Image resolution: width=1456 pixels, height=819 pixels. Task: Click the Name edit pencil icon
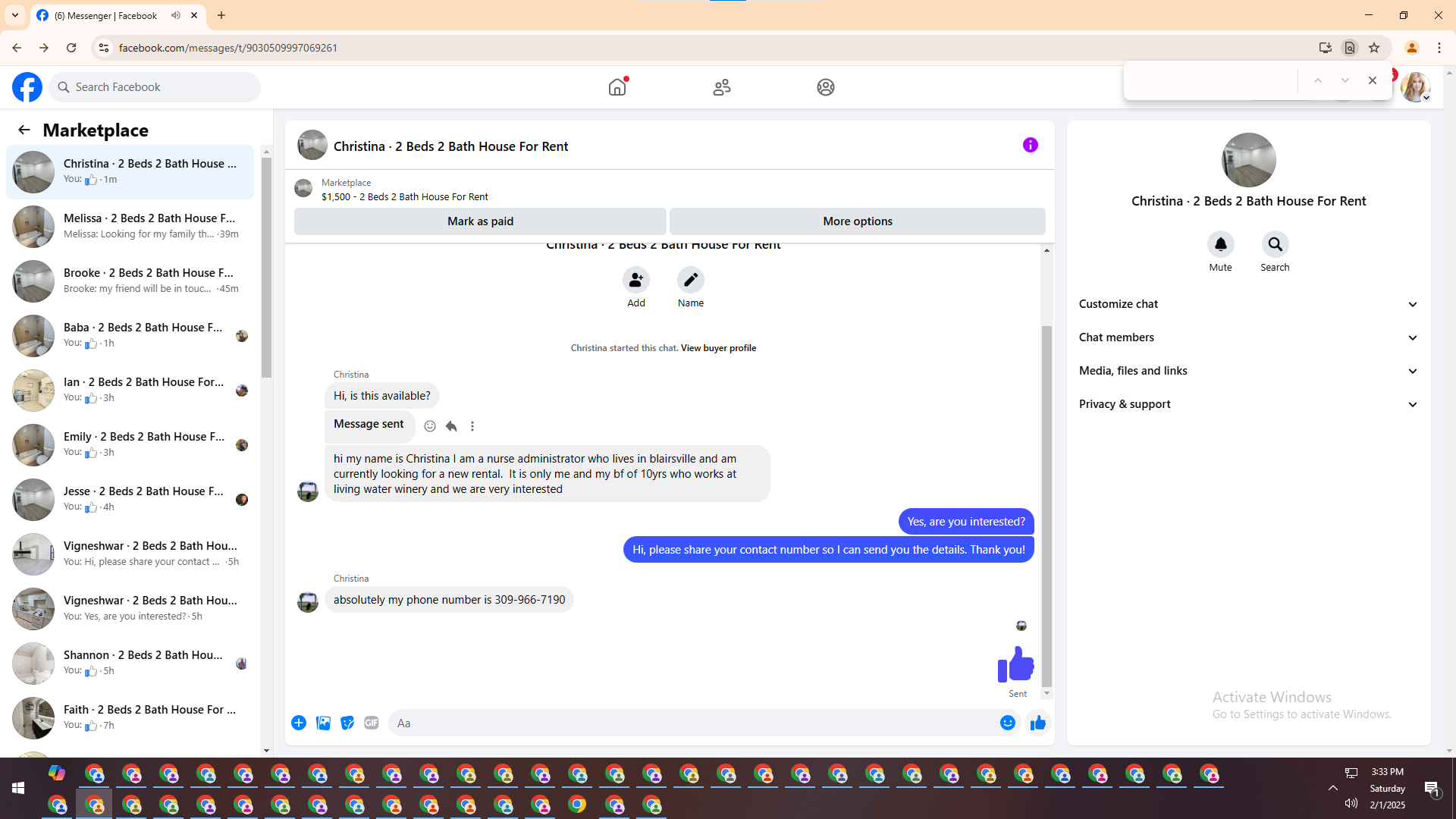point(690,281)
